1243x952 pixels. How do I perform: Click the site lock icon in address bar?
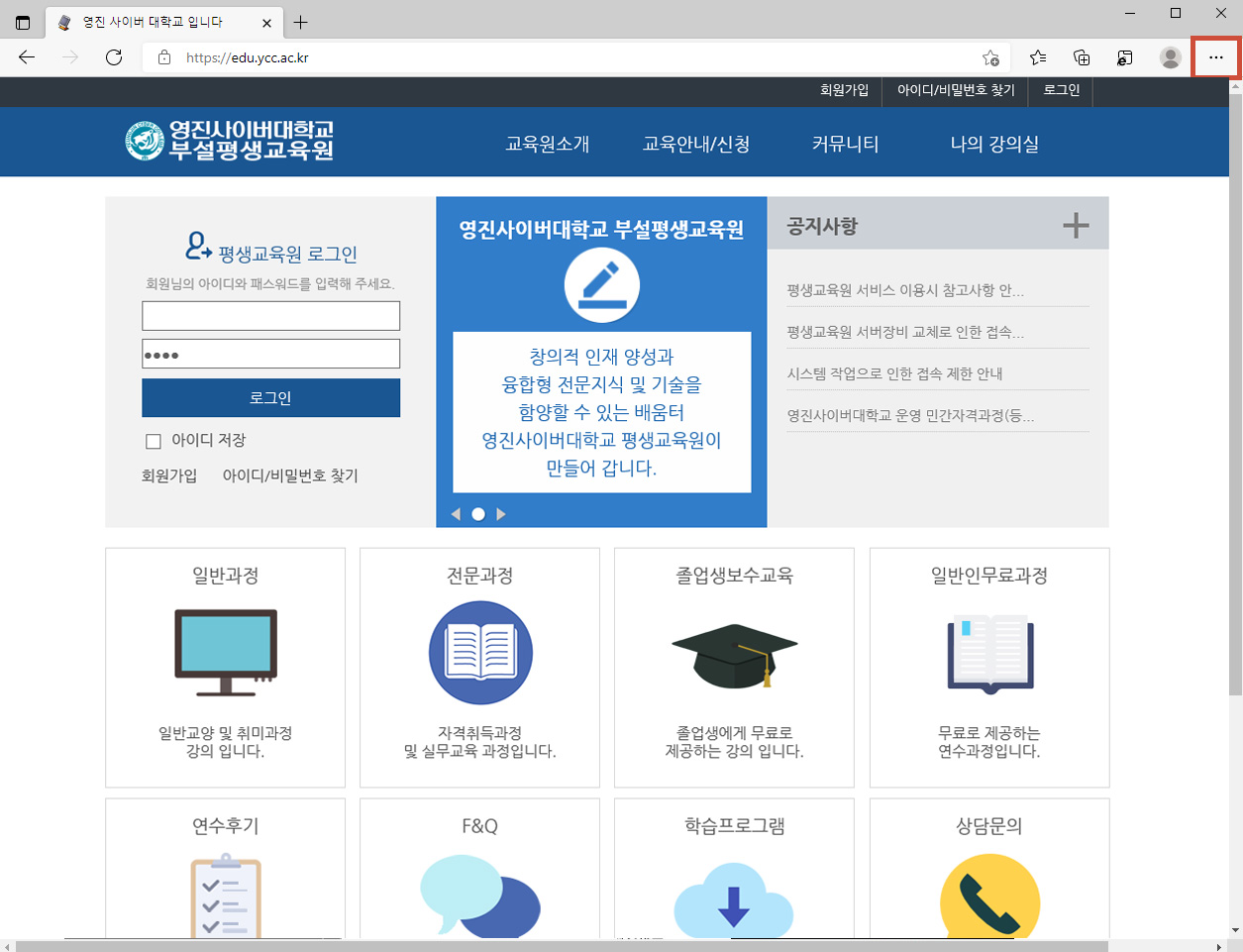(x=164, y=57)
